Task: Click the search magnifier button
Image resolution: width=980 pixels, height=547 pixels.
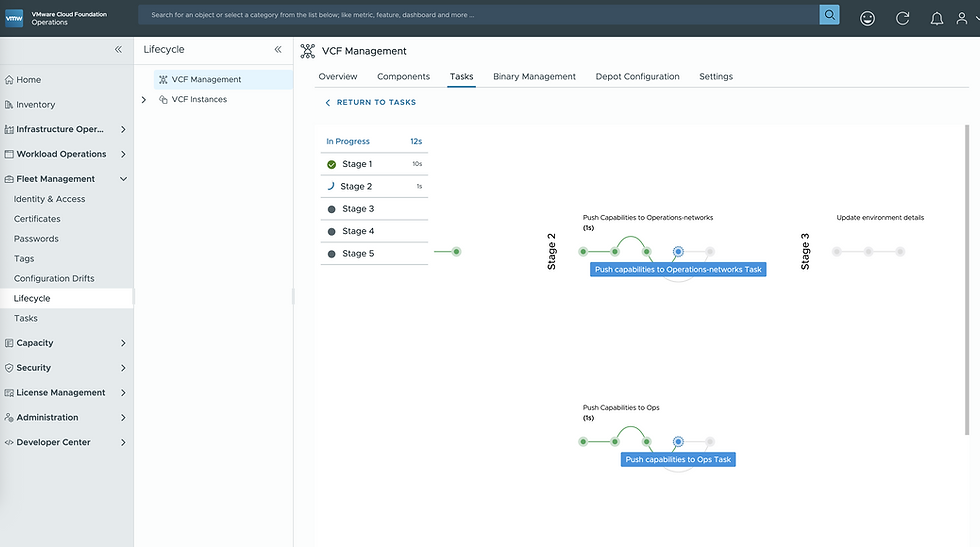Action: [829, 14]
